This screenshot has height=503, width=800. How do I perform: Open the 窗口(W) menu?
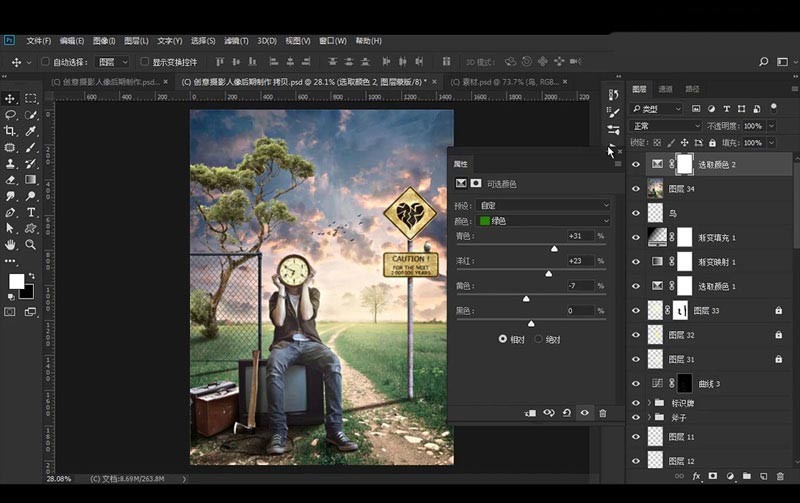click(333, 41)
